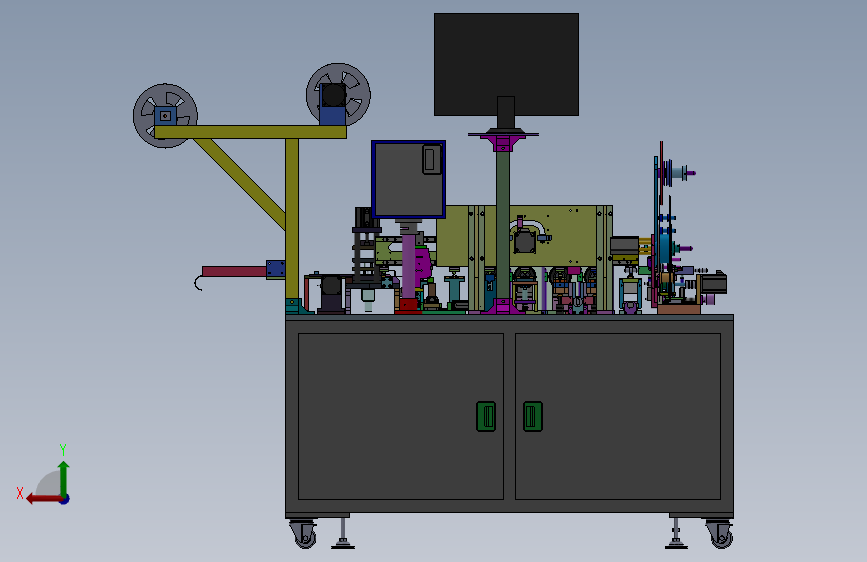Click the green Y axis arrow of the triad
The width and height of the screenshot is (867, 562).
[64, 478]
